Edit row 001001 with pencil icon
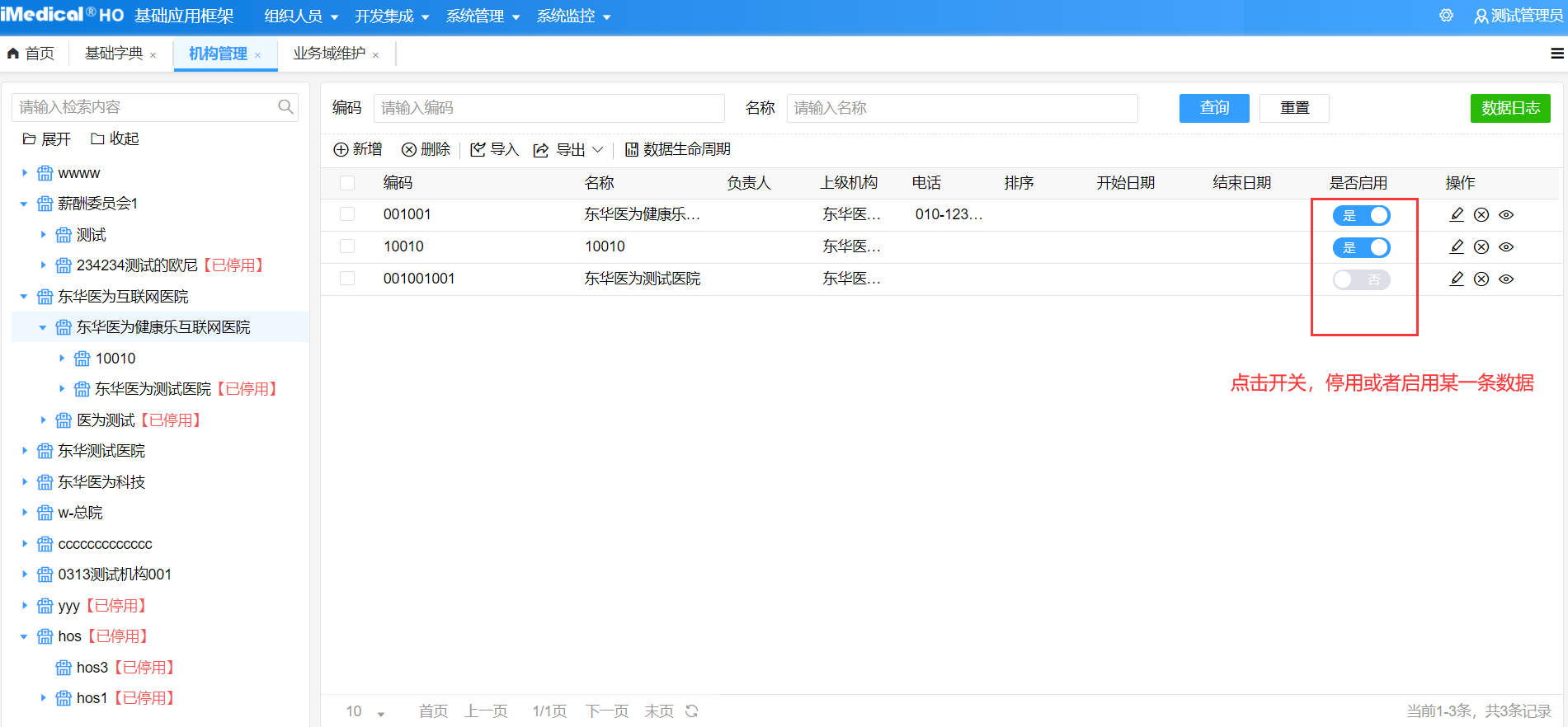 point(1457,214)
